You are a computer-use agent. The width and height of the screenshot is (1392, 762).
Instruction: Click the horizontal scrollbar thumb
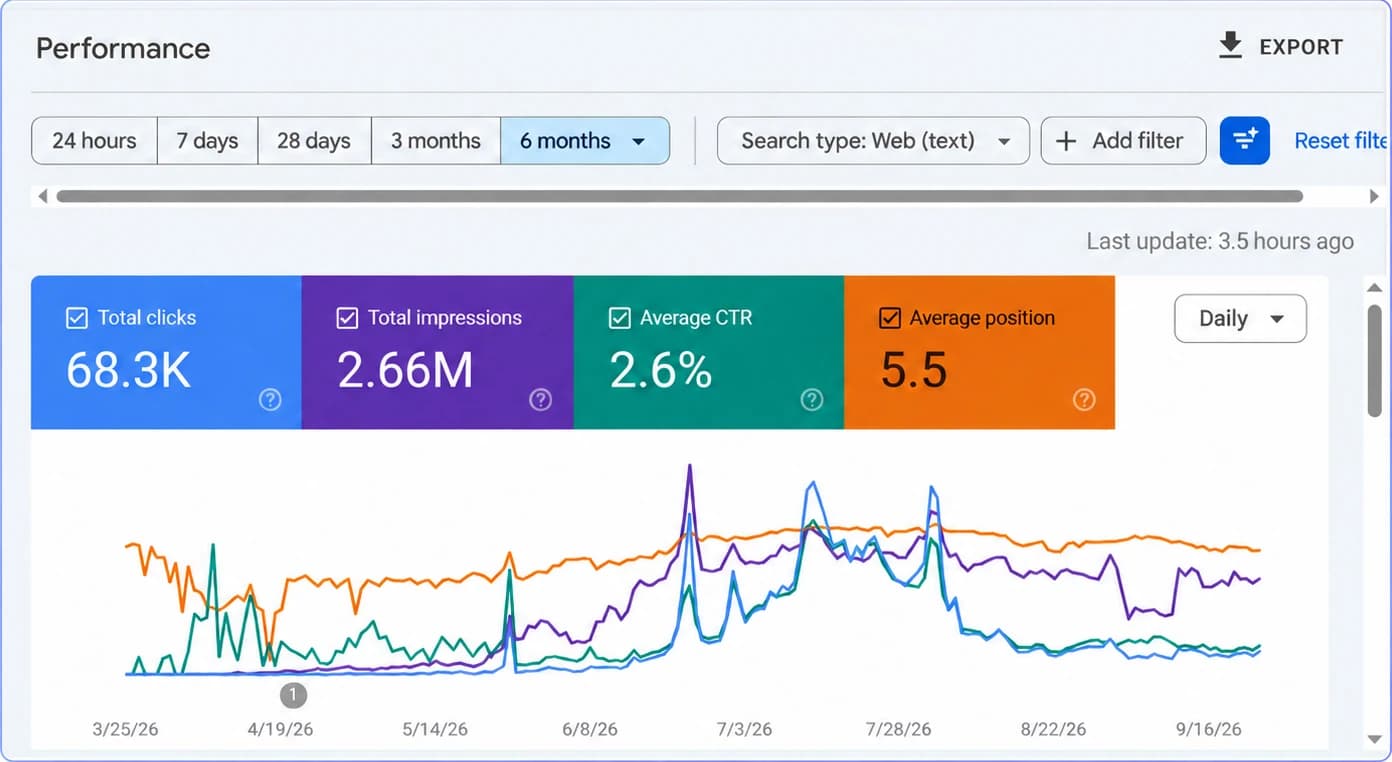coord(680,197)
